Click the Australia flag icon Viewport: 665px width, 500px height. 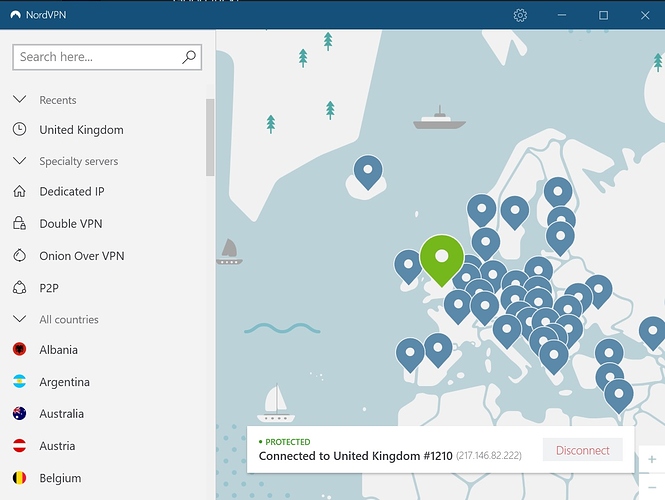(20, 413)
